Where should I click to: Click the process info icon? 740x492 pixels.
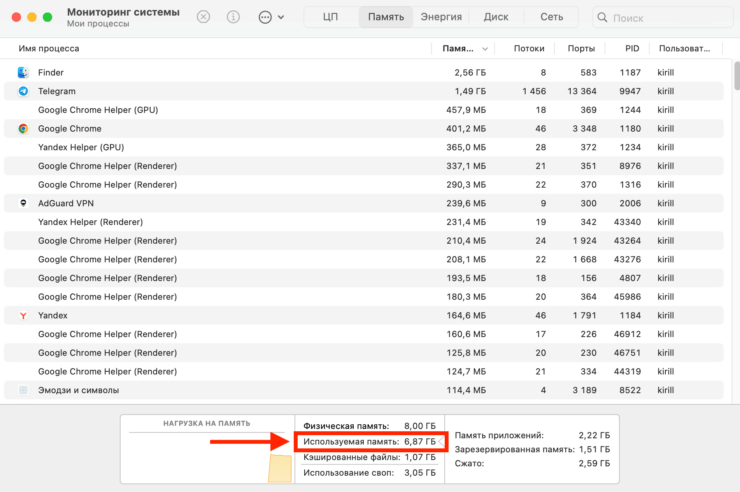tap(233, 17)
